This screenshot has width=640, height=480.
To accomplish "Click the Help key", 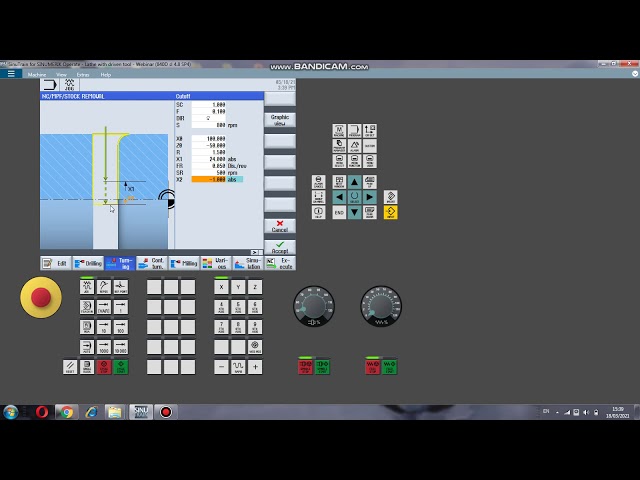I will pyautogui.click(x=318, y=212).
